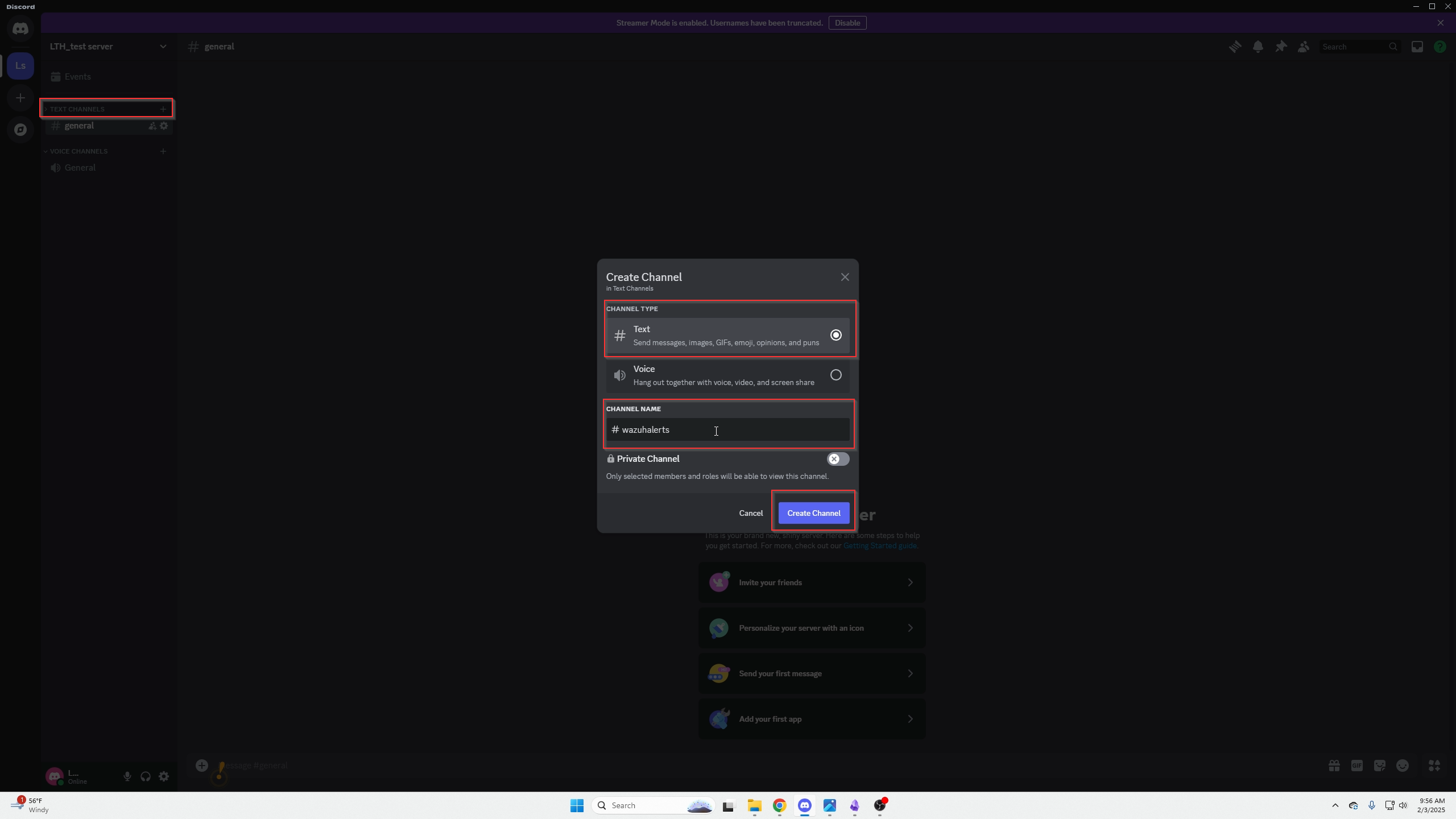
Task: Select the Voice channel type radio button
Action: (x=835, y=375)
